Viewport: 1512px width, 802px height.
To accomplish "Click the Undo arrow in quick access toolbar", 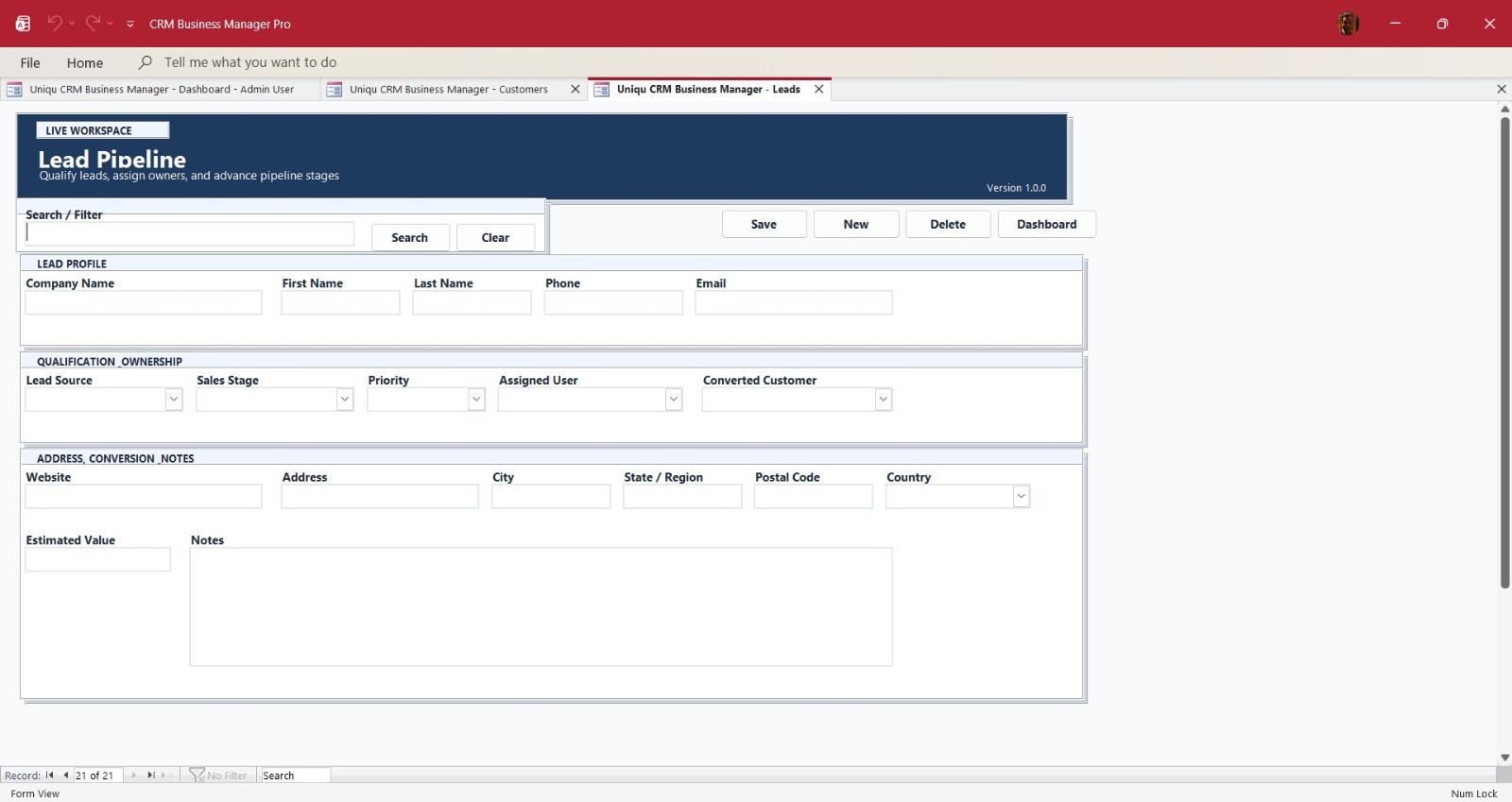I will tap(55, 23).
